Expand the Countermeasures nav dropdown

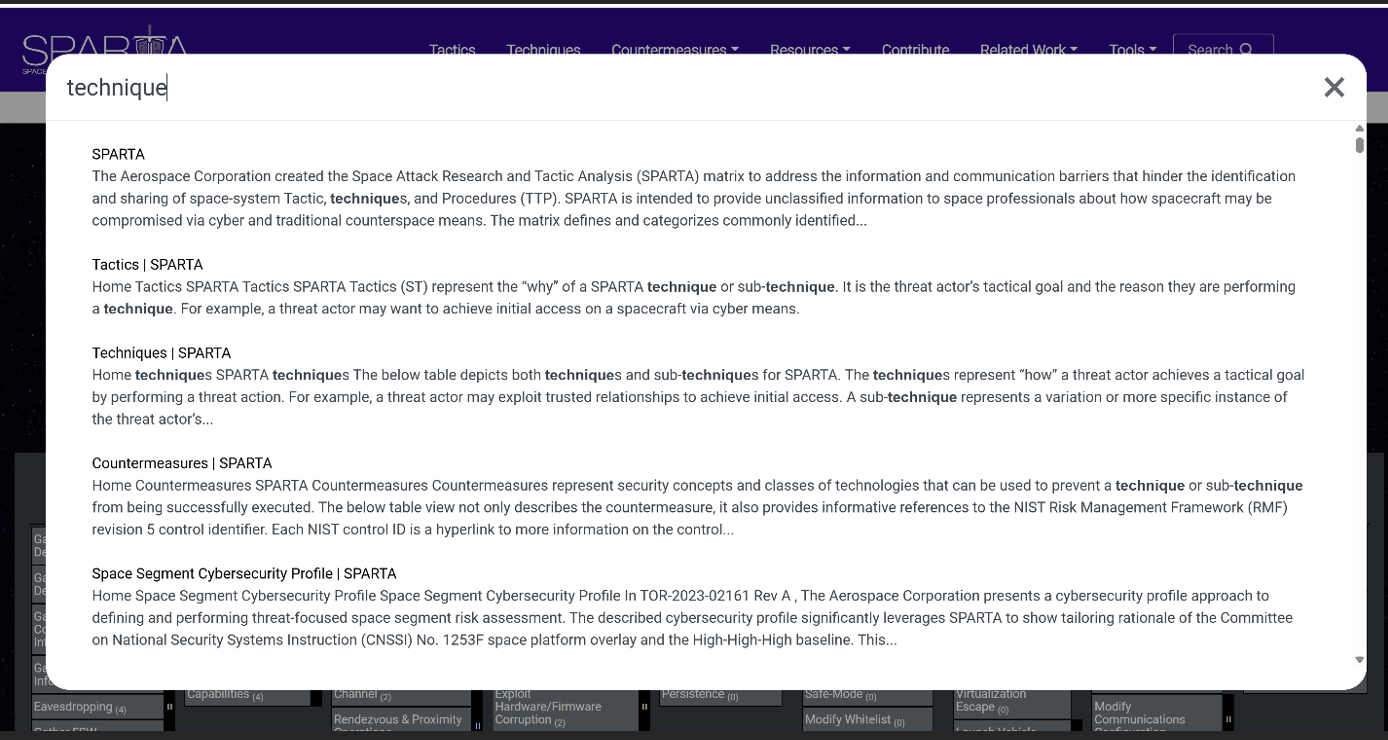tap(675, 49)
